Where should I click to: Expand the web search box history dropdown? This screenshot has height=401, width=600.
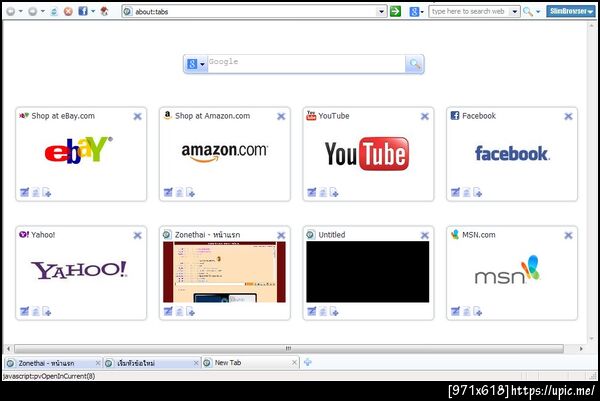coord(515,11)
